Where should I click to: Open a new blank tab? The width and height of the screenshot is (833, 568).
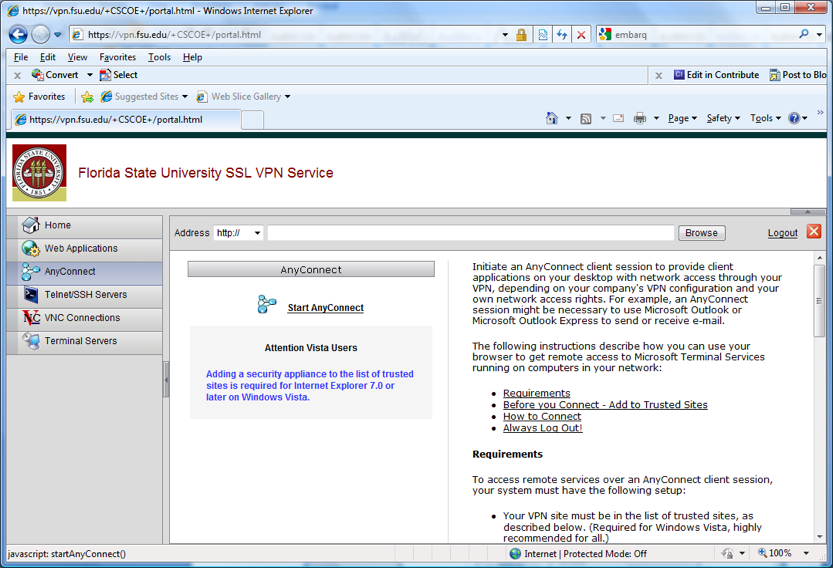253,120
